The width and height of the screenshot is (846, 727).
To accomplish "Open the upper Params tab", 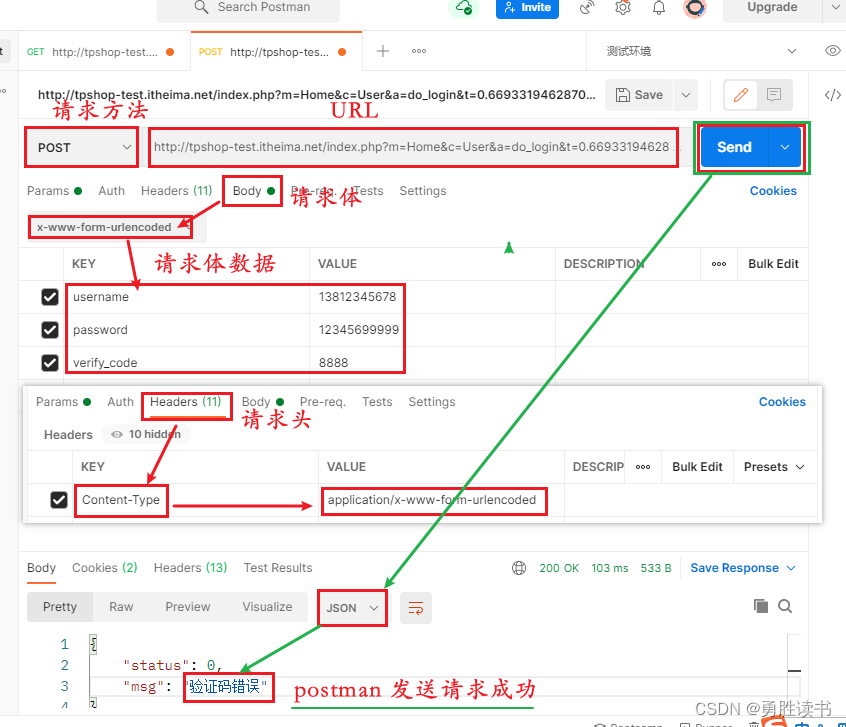I will click(54, 191).
